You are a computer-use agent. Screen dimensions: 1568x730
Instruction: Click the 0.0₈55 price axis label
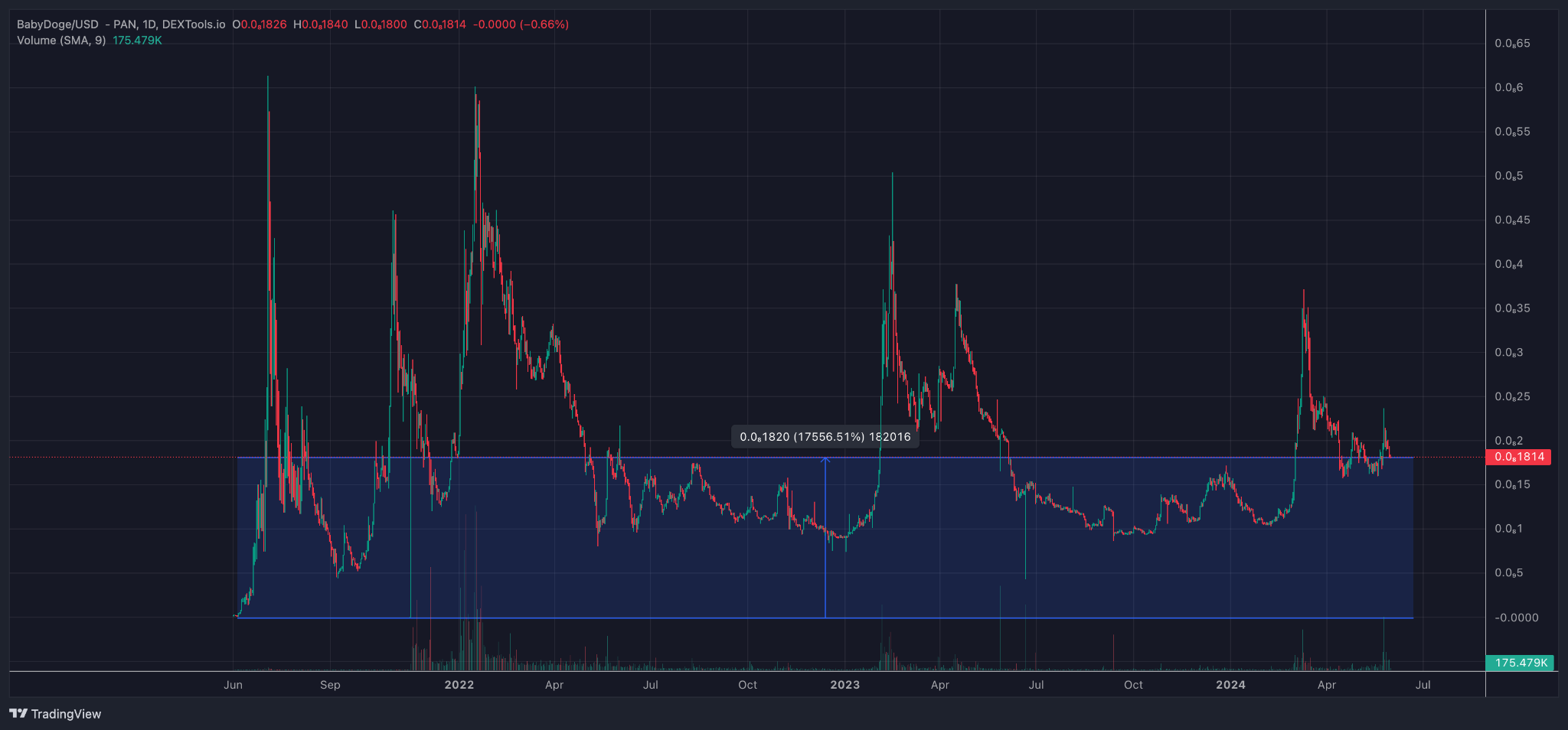tap(1512, 132)
